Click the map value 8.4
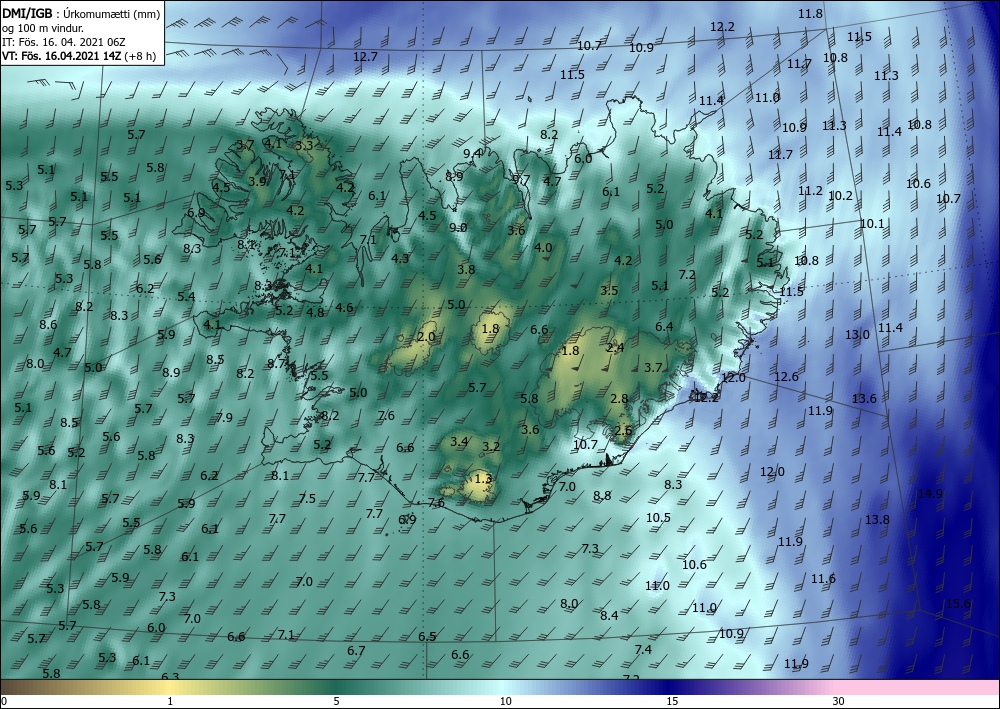The width and height of the screenshot is (1000, 709). pos(610,615)
